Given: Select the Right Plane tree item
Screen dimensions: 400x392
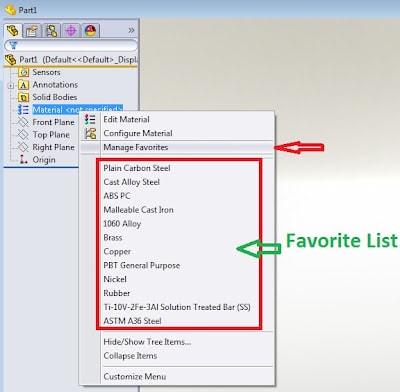Looking at the screenshot, I should click(53, 147).
